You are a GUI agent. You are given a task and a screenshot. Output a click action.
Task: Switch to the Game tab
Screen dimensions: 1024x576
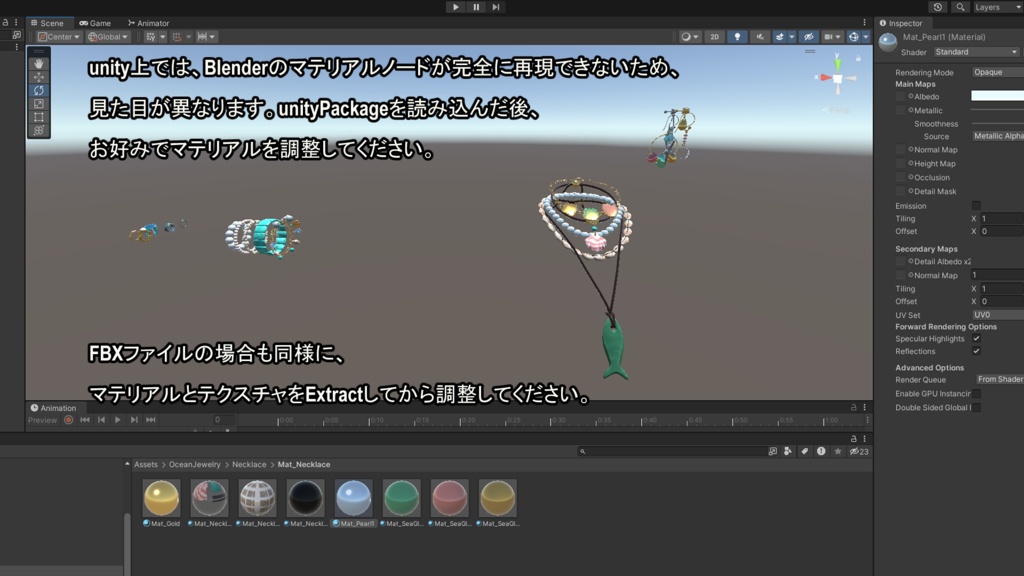[x=95, y=23]
